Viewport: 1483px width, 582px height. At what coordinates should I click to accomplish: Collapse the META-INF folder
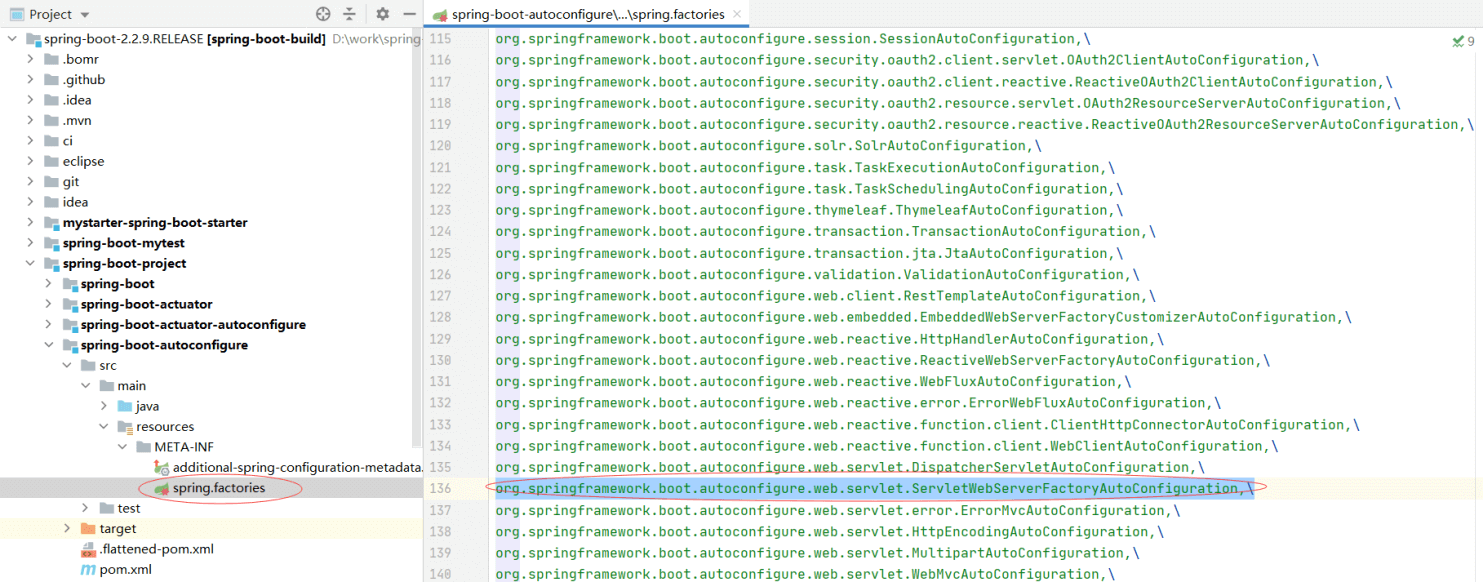tap(122, 447)
